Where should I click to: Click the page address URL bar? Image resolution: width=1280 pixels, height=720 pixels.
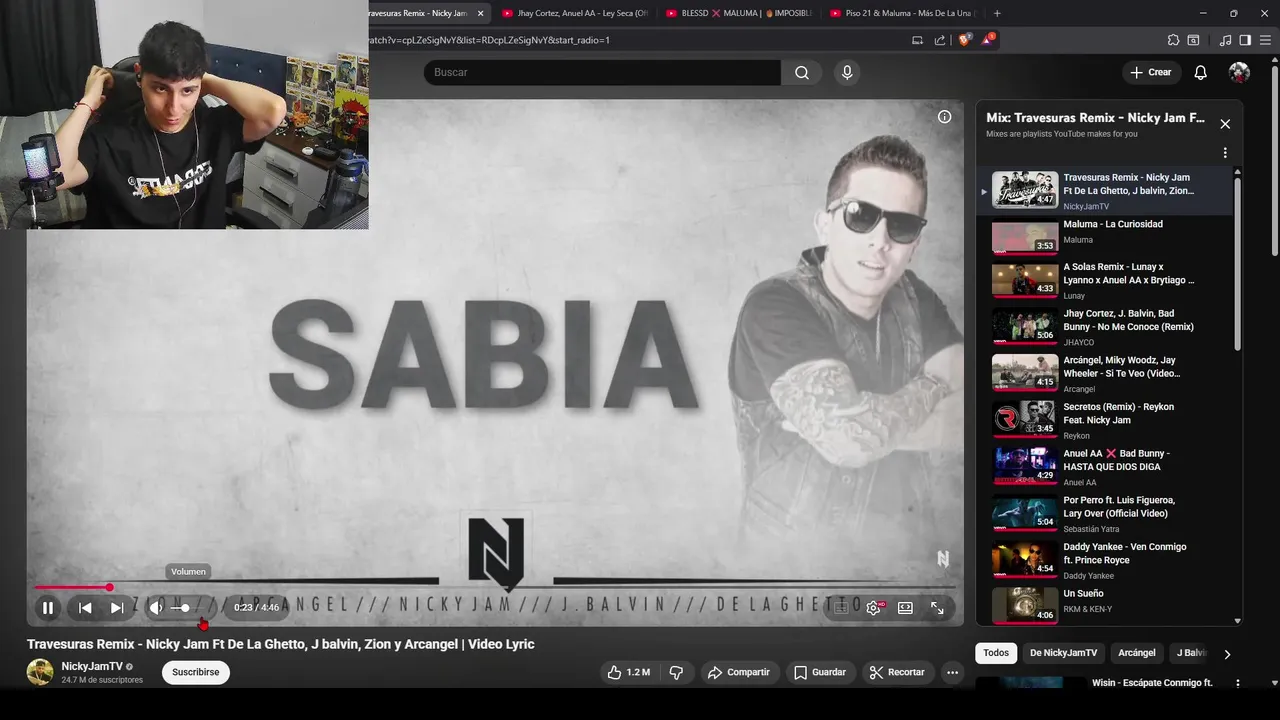click(637, 40)
